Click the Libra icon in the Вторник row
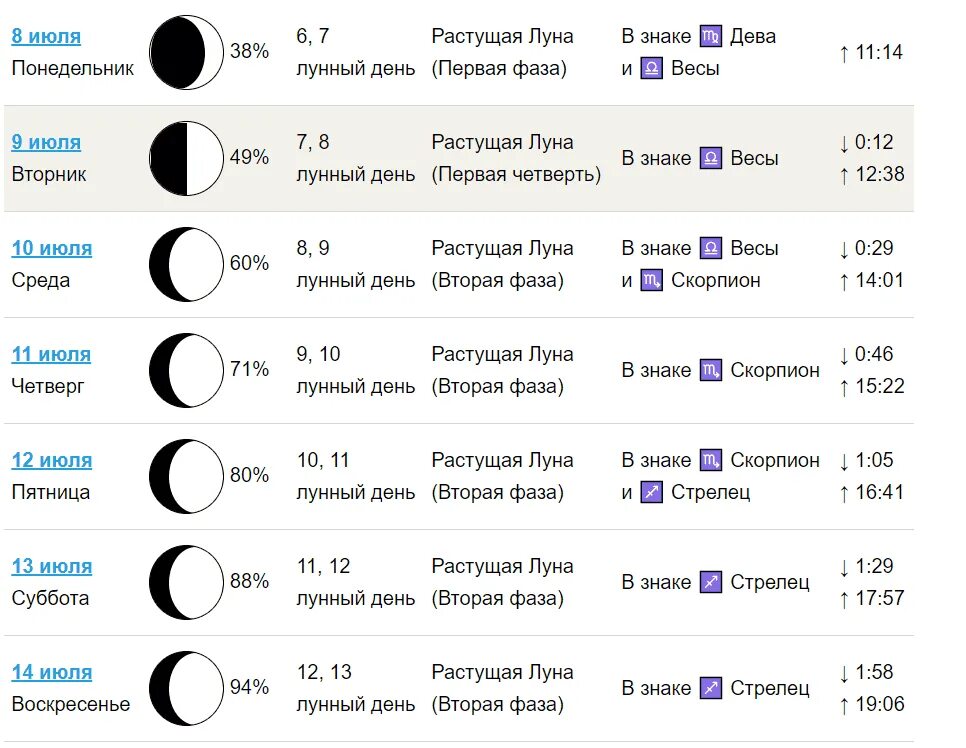 click(x=711, y=158)
